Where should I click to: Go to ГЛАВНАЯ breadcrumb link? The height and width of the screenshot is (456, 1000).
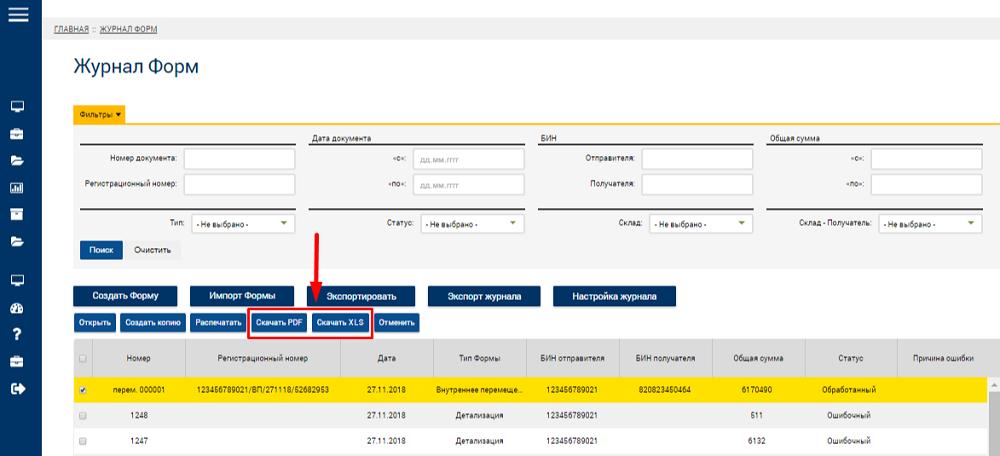click(71, 29)
